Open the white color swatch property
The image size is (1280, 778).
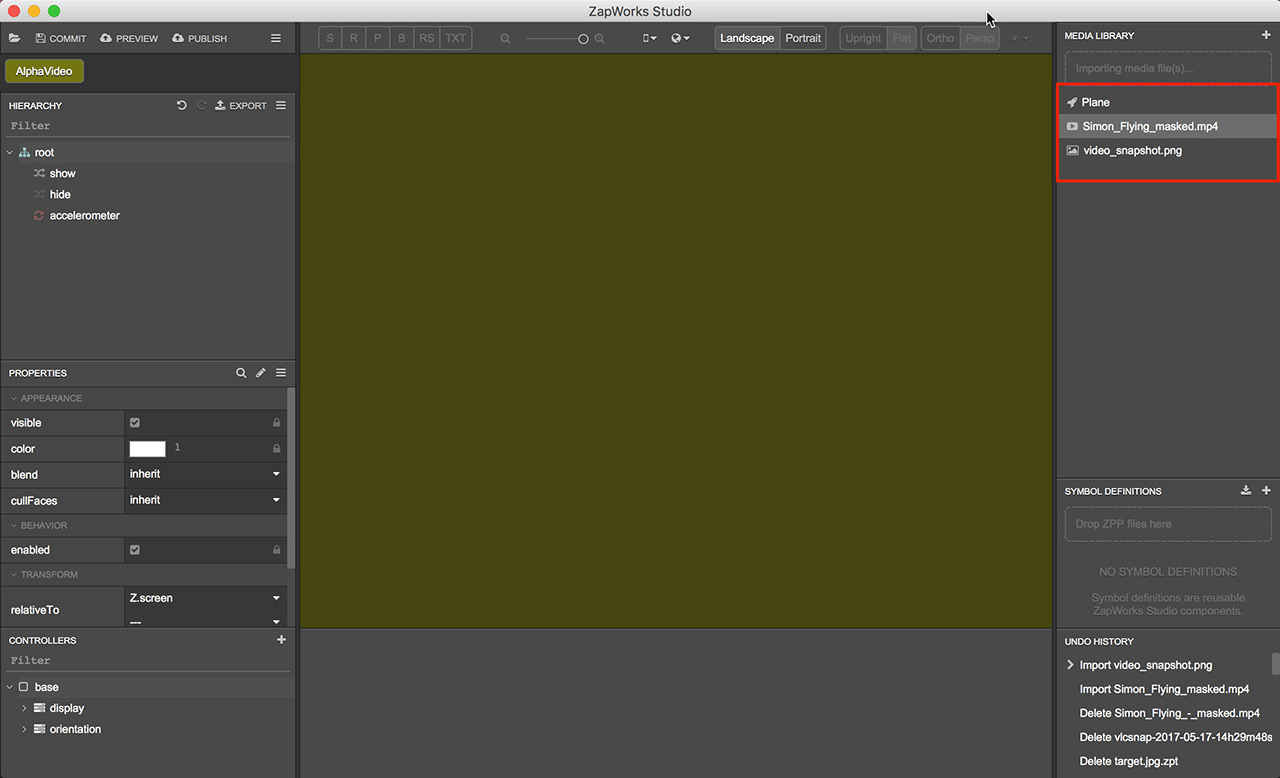pyautogui.click(x=148, y=449)
